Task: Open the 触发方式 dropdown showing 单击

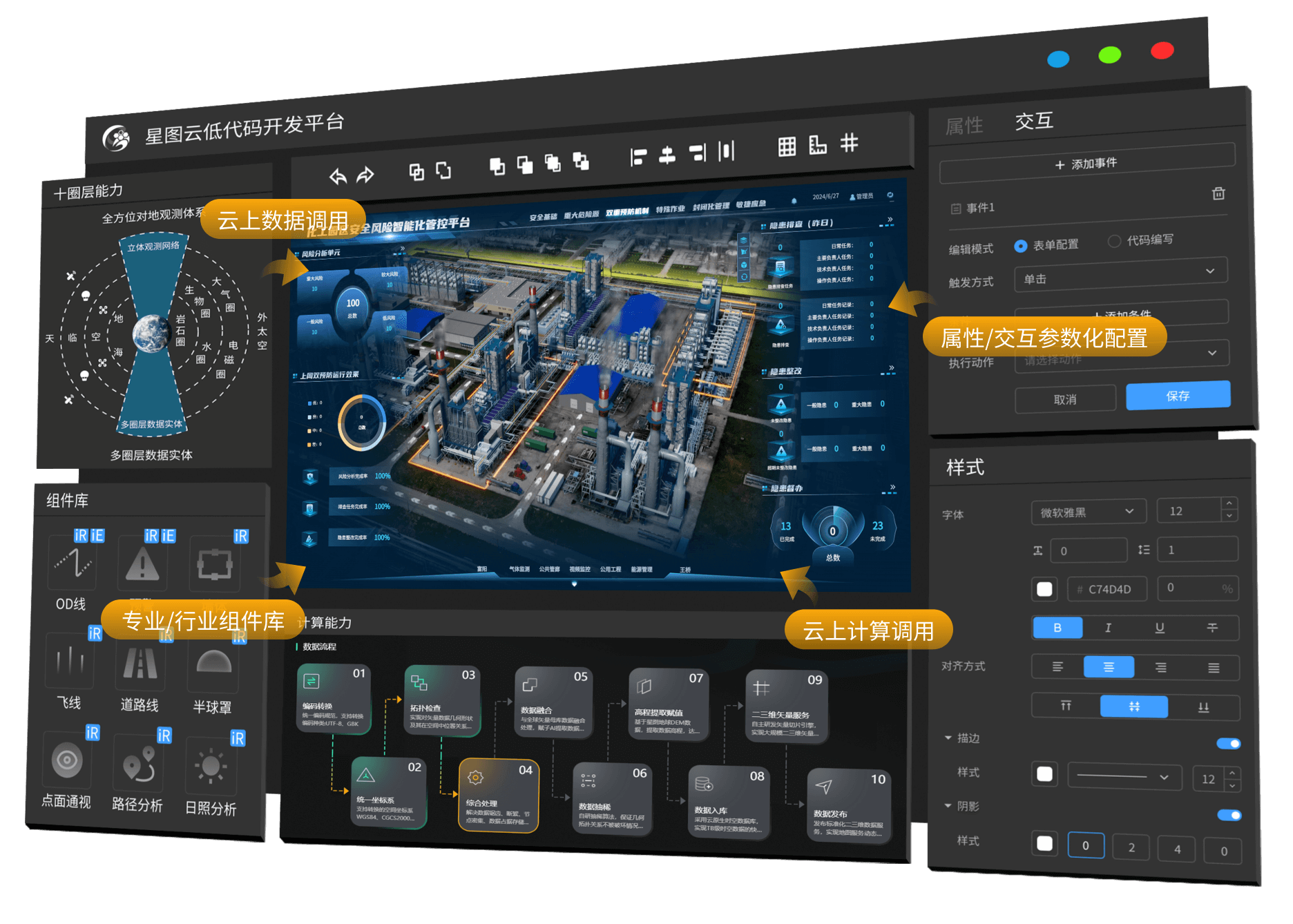Action: tap(1121, 275)
